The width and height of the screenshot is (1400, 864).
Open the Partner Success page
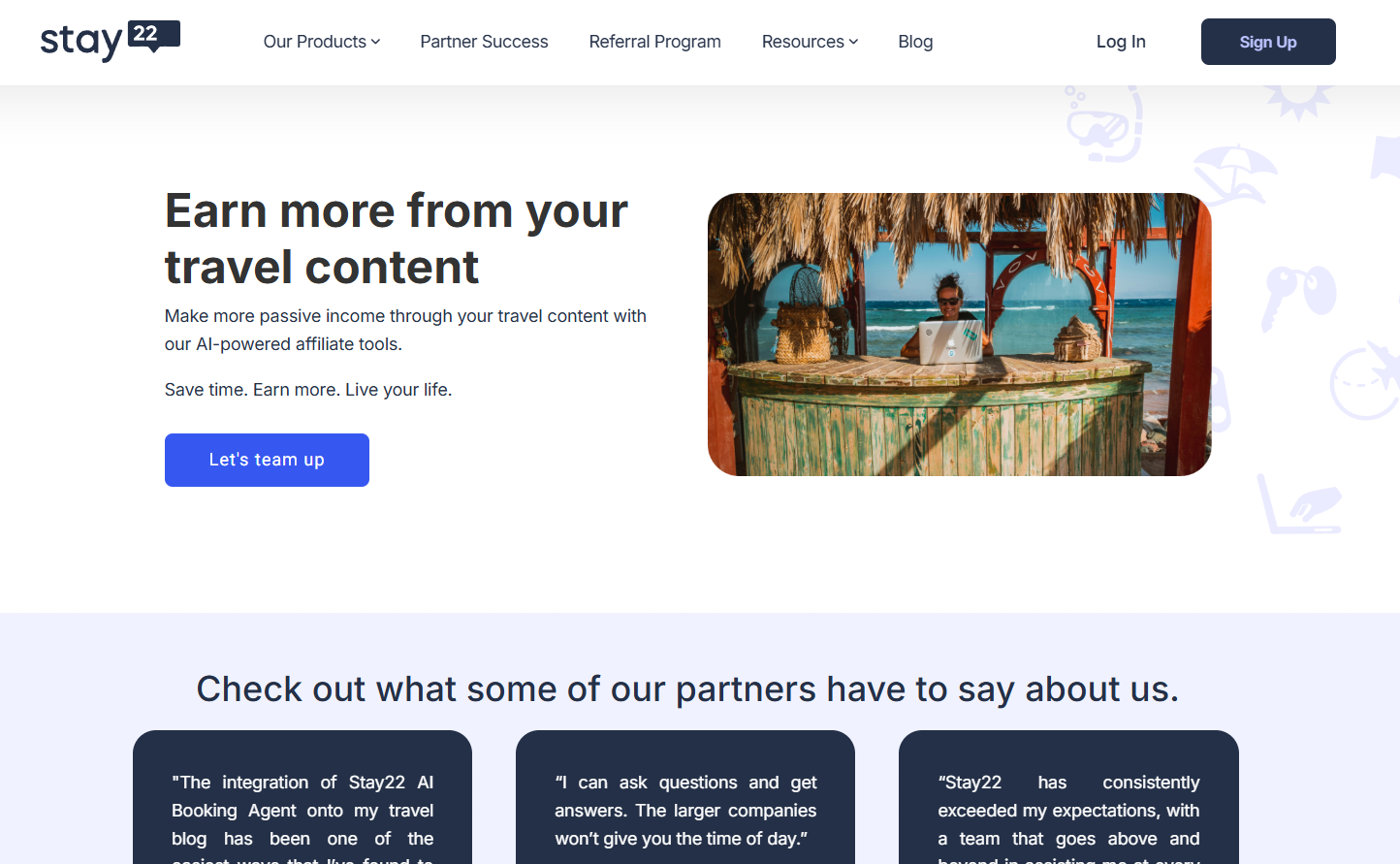[x=484, y=42]
